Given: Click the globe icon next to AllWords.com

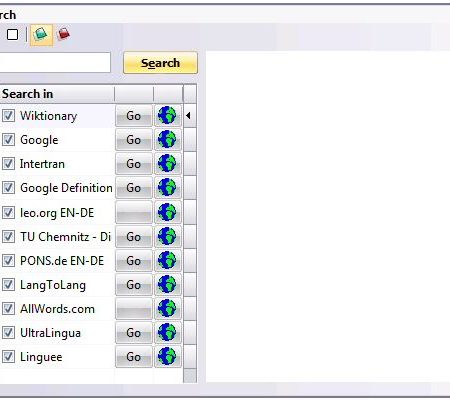Looking at the screenshot, I should (167, 309).
